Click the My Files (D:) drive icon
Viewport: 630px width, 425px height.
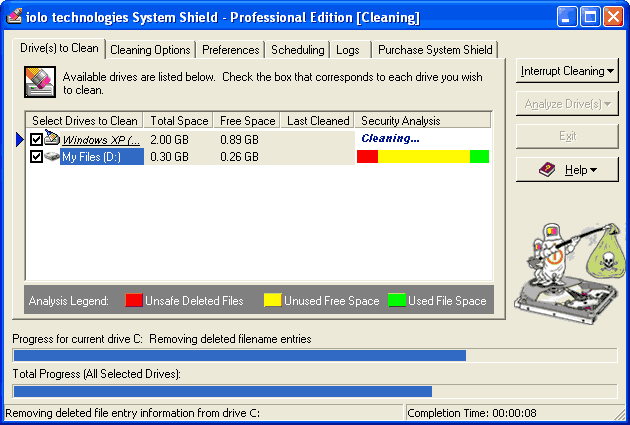[x=52, y=156]
